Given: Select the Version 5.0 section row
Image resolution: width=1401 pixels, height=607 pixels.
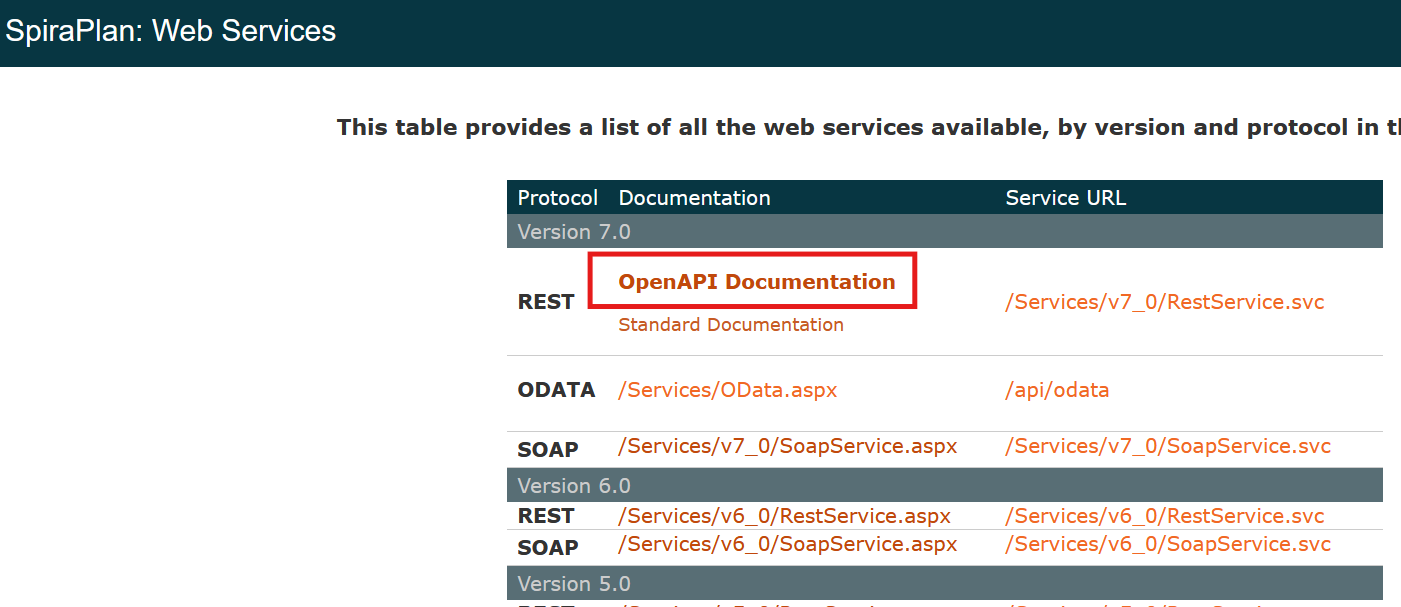Looking at the screenshot, I should click(574, 584).
